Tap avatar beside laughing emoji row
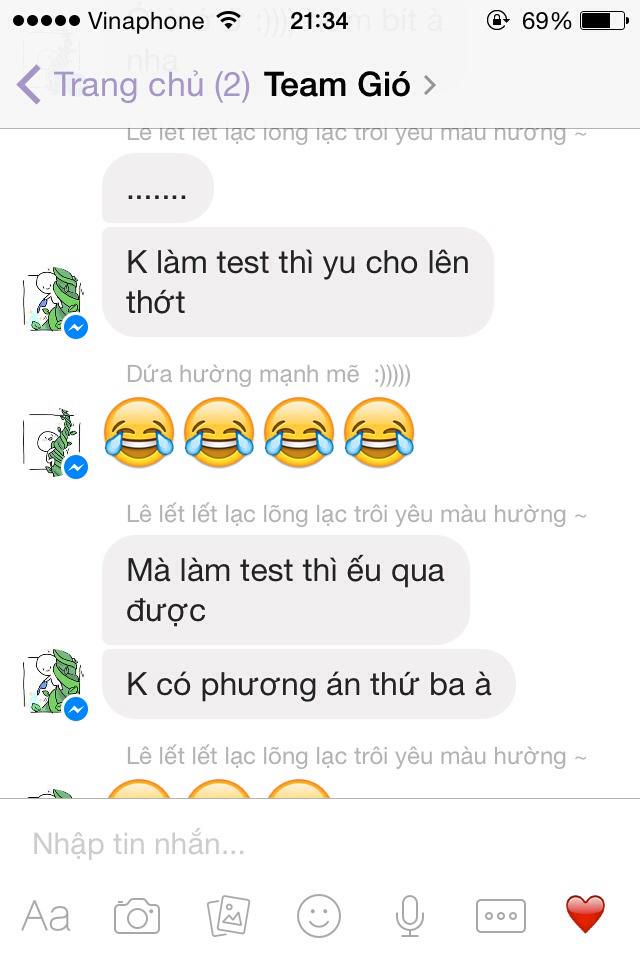This screenshot has width=640, height=960. (55, 443)
